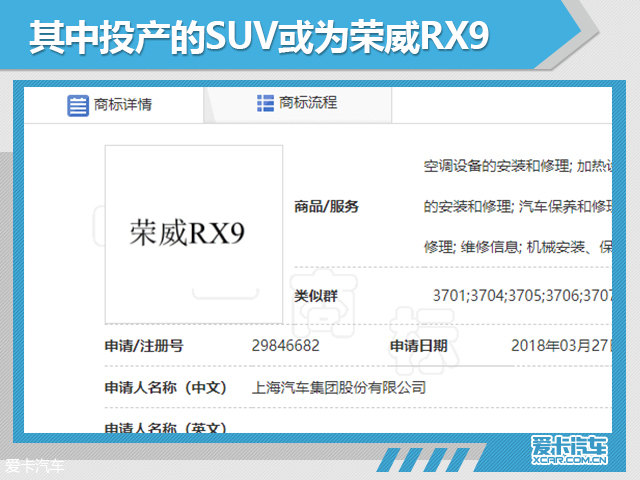640x480 pixels.
Task: Click the 荣威RX9 trademark image
Action: click(194, 234)
